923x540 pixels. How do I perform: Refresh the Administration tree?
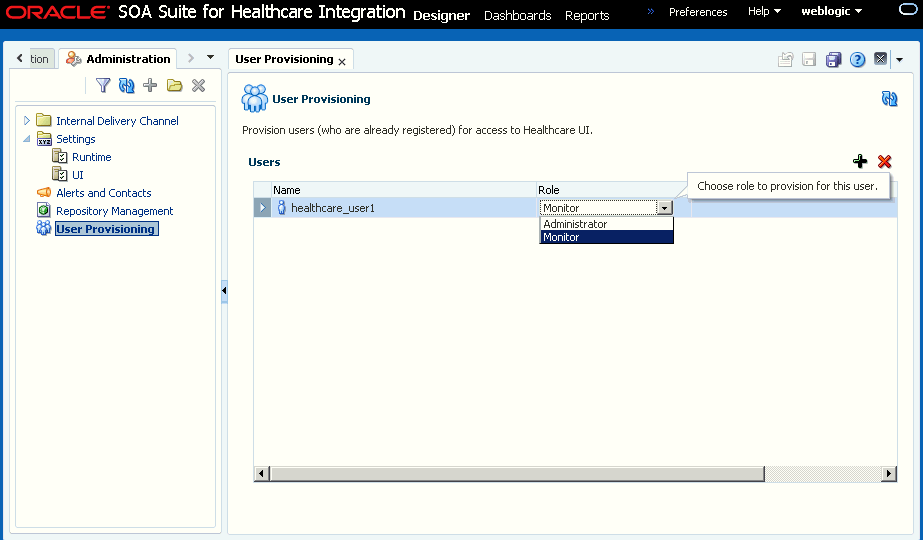[127, 85]
